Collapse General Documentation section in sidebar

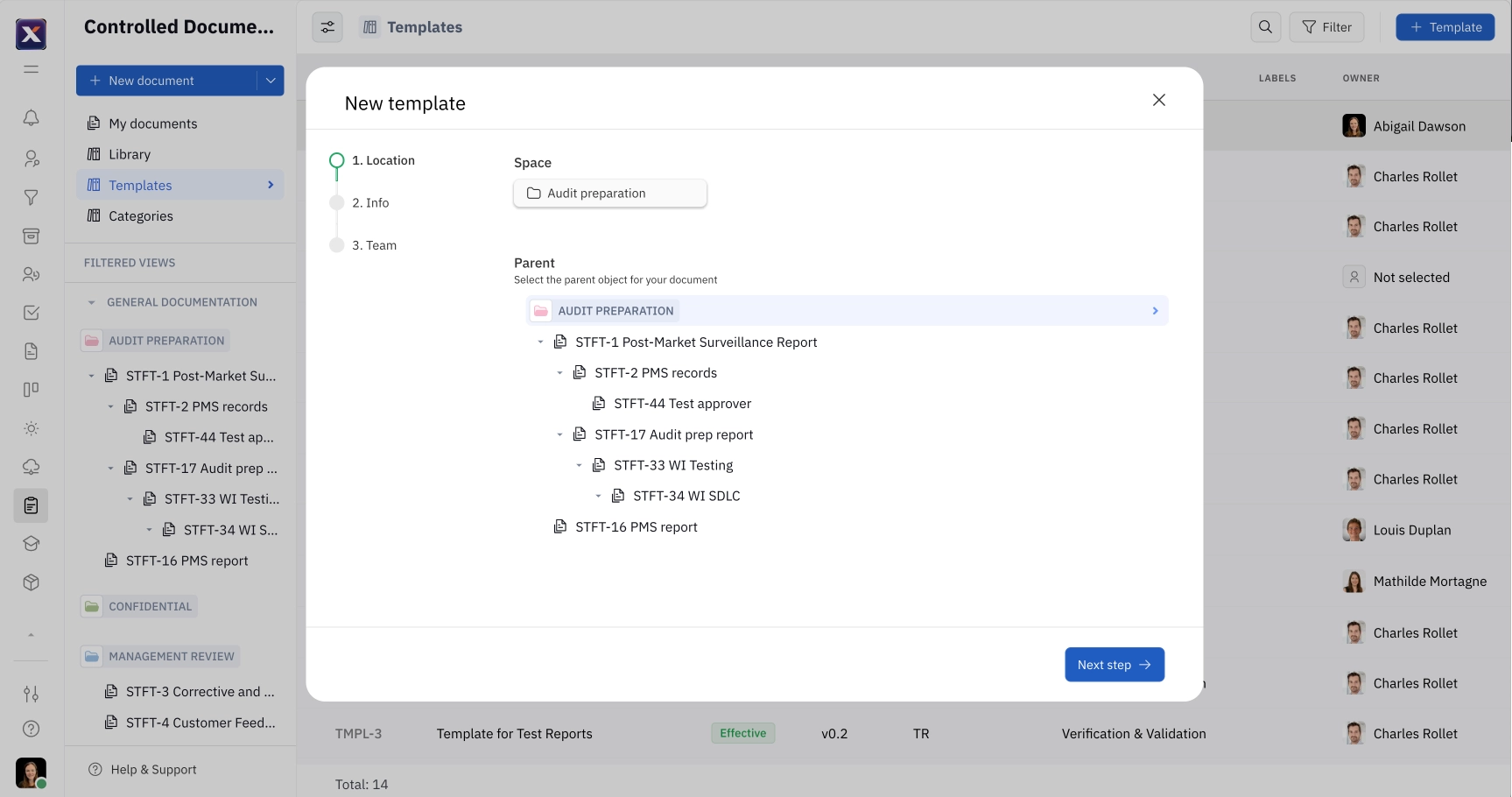91,302
